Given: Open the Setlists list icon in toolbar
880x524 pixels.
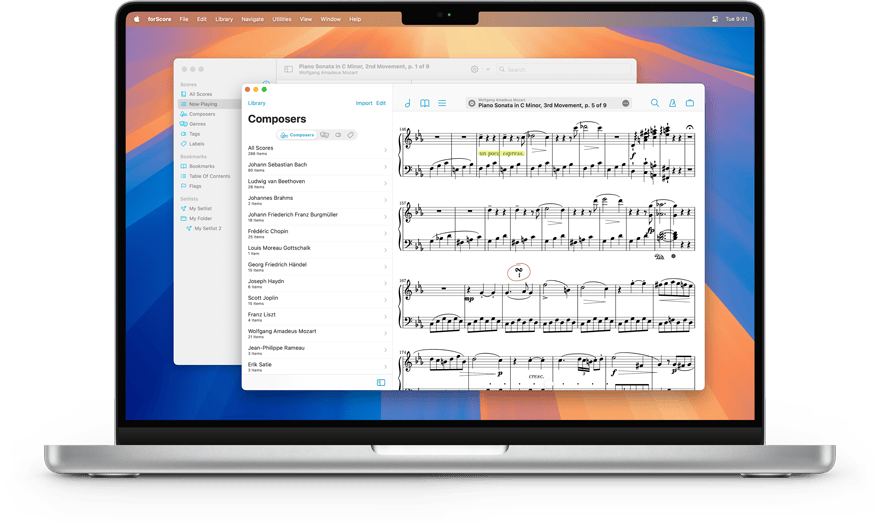Looking at the screenshot, I should point(442,103).
